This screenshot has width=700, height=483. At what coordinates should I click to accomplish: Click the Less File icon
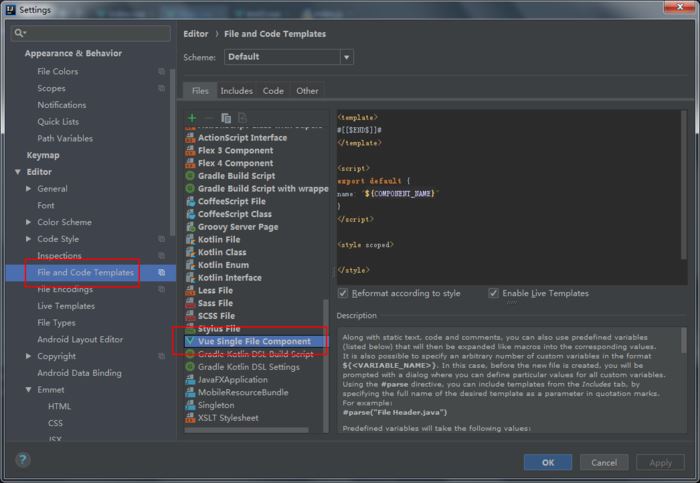191,290
